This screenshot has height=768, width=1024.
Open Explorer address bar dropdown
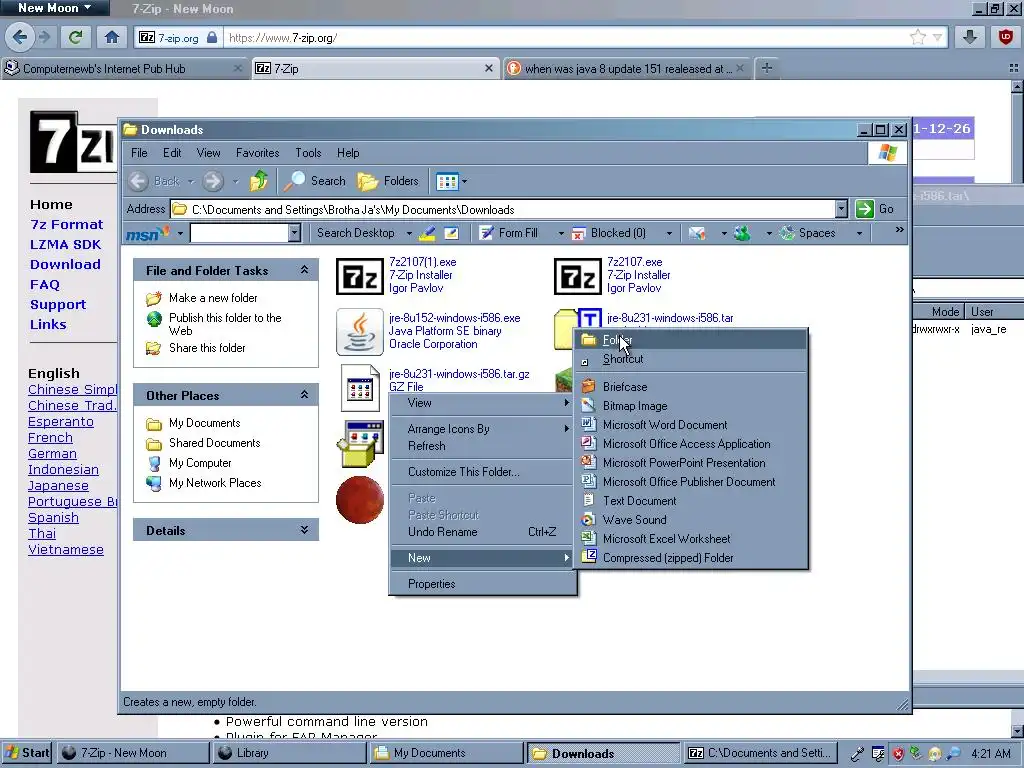tap(841, 209)
